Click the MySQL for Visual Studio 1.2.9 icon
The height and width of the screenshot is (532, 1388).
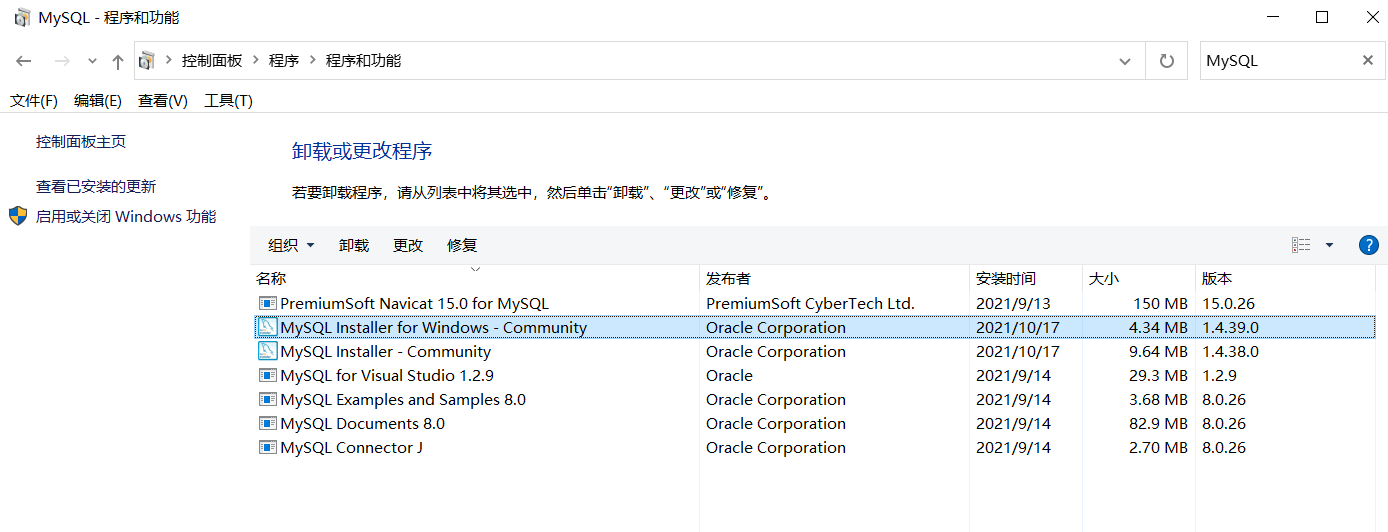pos(267,375)
